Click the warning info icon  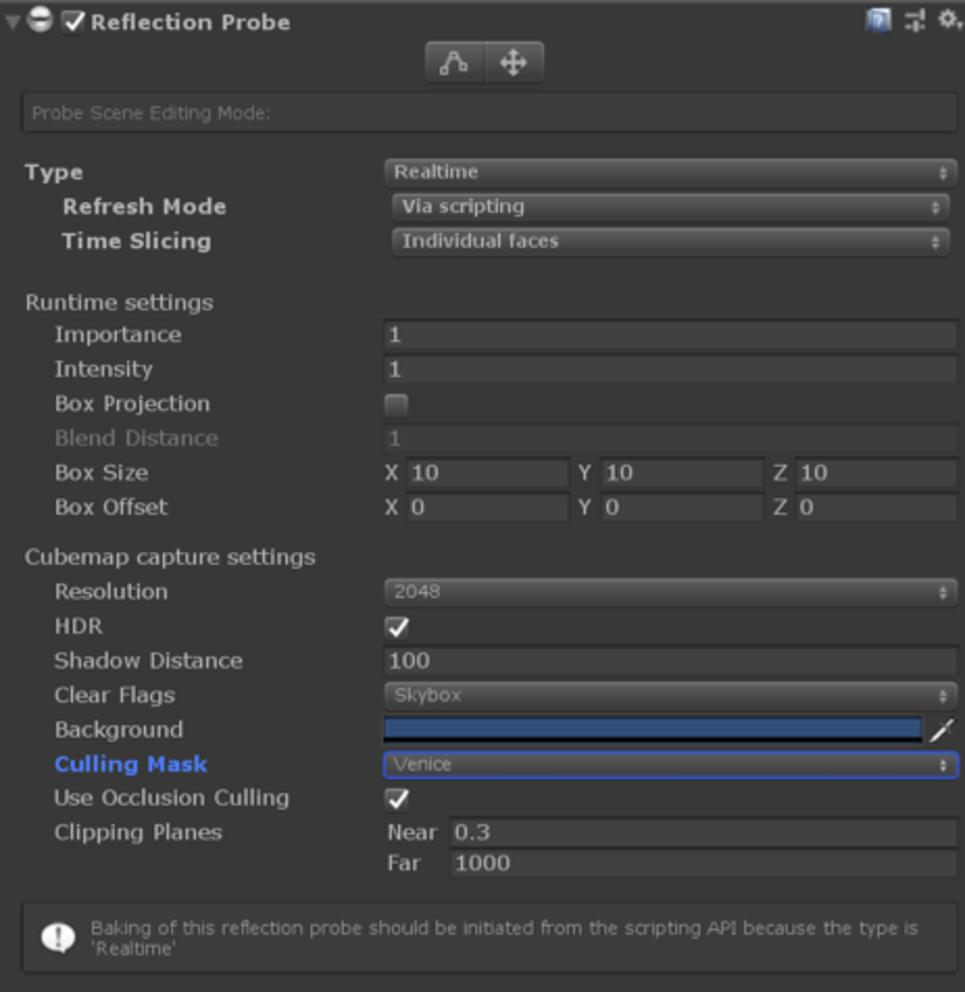[58, 937]
